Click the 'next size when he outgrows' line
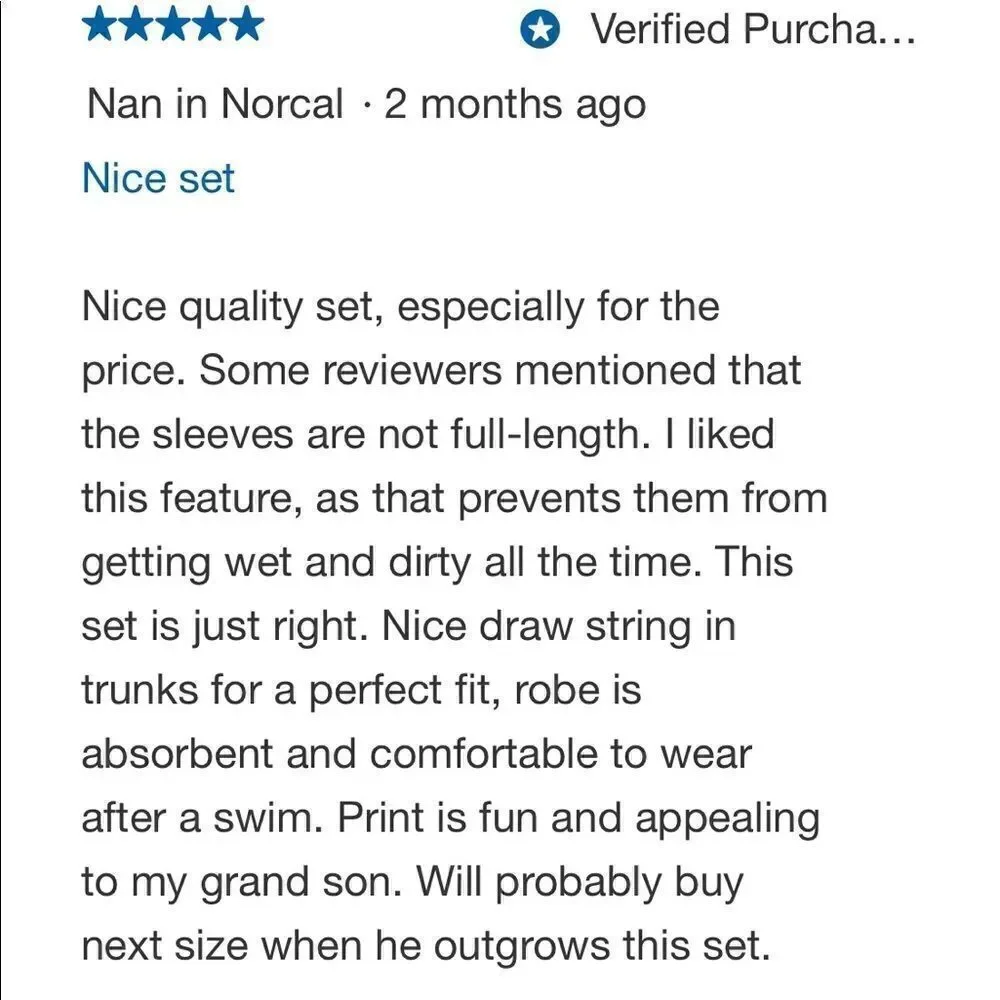 [x=426, y=946]
